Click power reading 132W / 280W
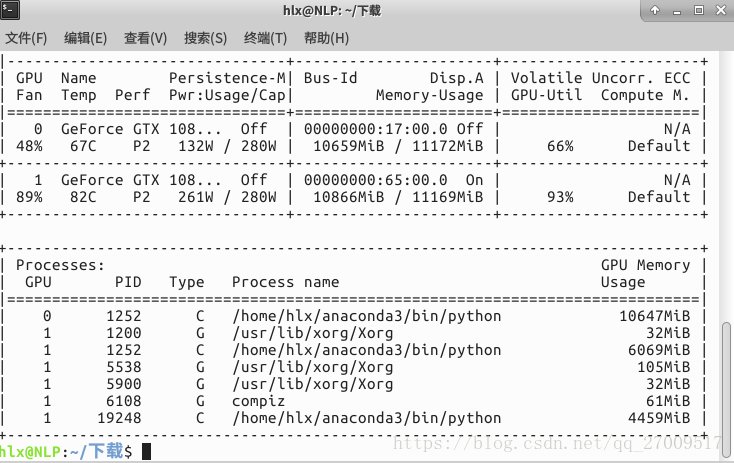 pos(228,146)
